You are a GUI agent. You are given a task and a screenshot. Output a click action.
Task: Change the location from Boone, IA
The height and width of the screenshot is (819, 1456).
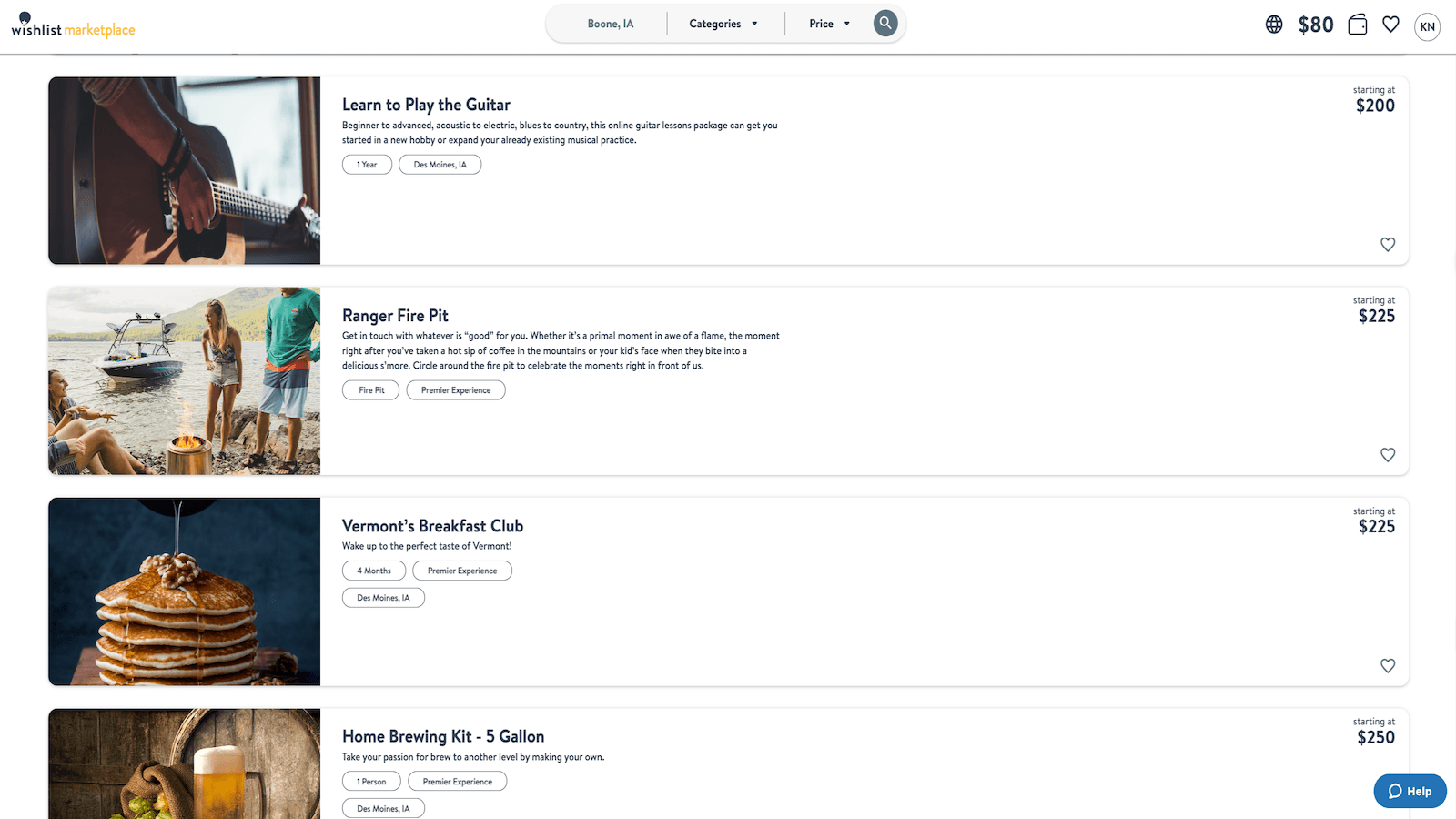(608, 24)
